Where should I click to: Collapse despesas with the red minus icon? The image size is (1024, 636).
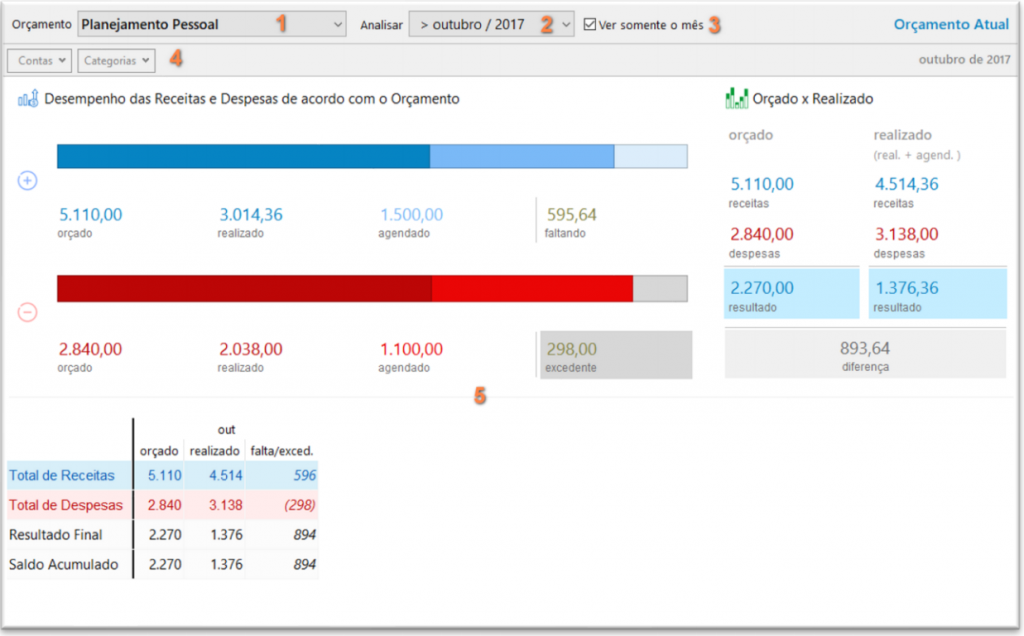pos(28,312)
